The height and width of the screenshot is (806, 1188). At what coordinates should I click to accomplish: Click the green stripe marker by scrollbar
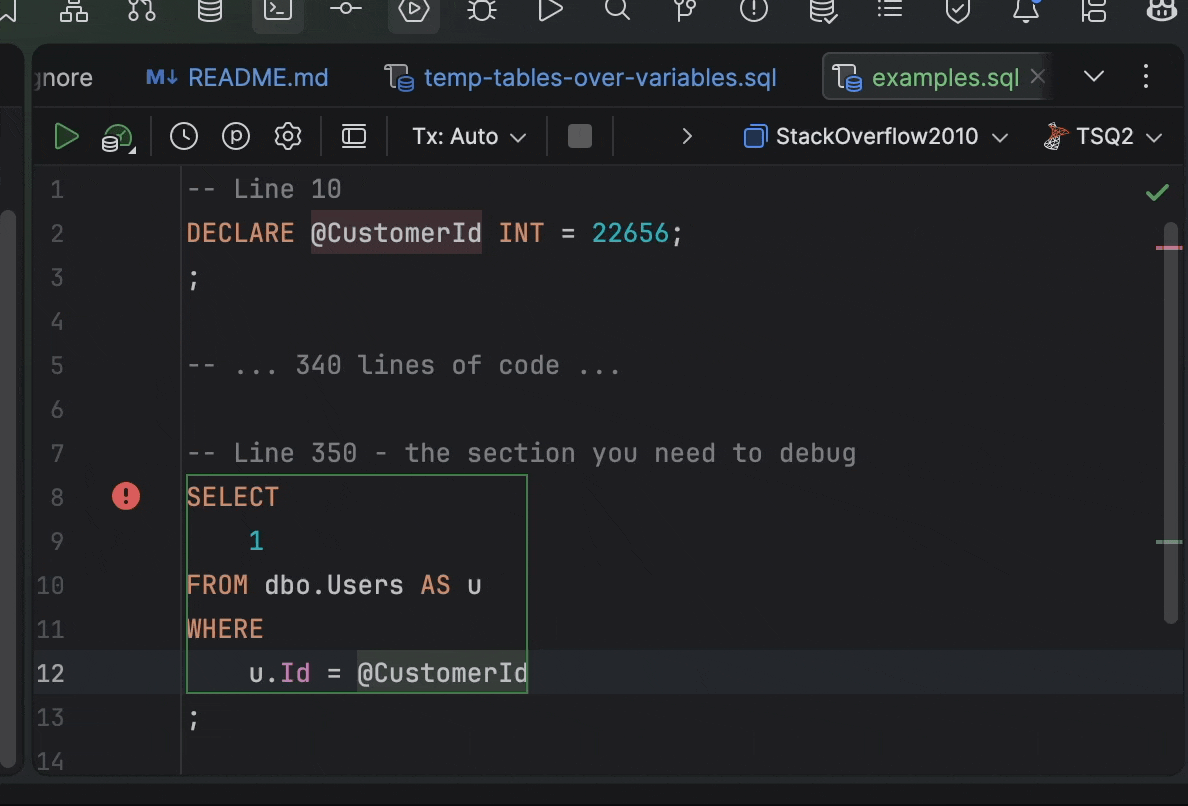[x=1169, y=542]
